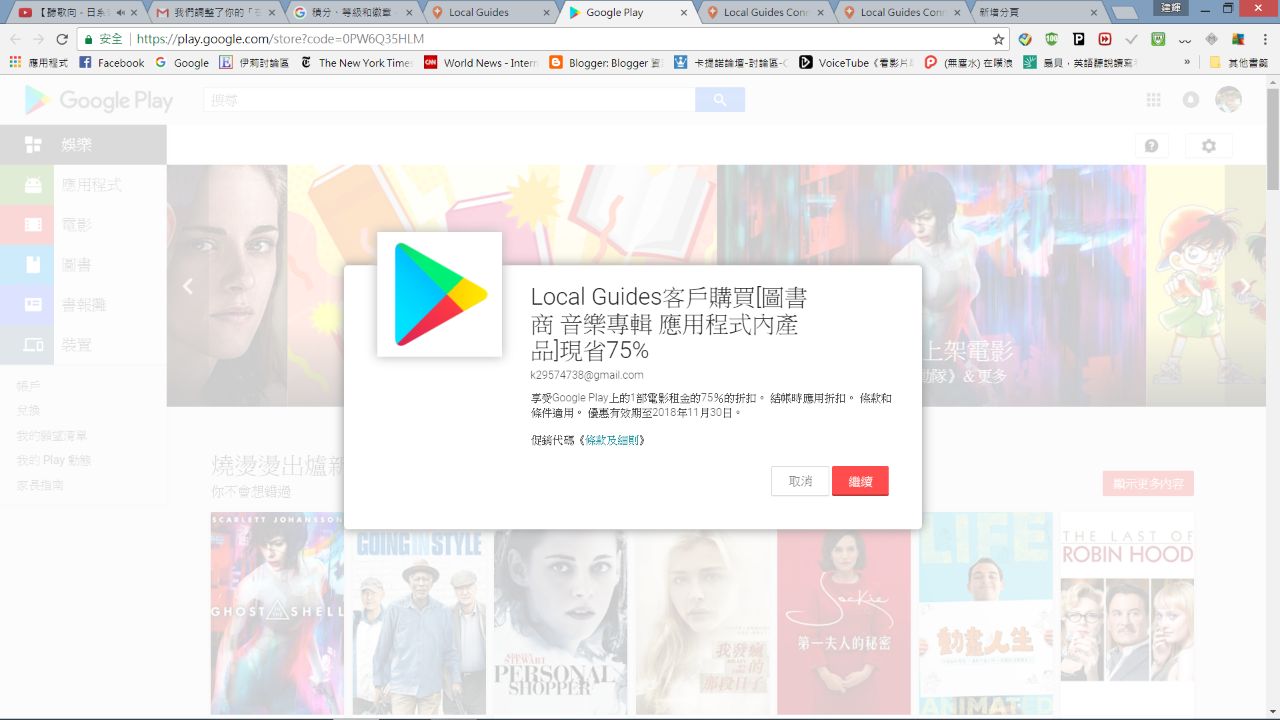Open the Ghost in the Shell poster
The image size is (1280, 720).
(277, 613)
